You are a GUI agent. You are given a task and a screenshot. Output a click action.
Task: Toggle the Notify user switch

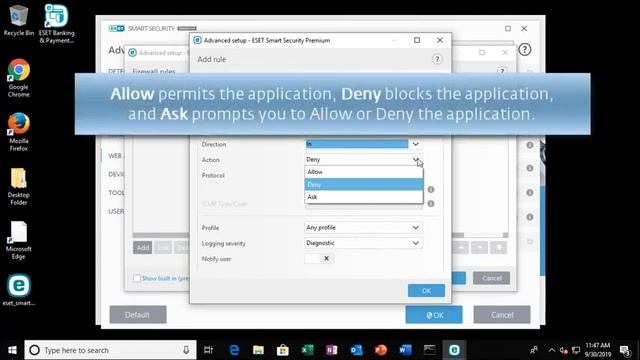coord(319,258)
